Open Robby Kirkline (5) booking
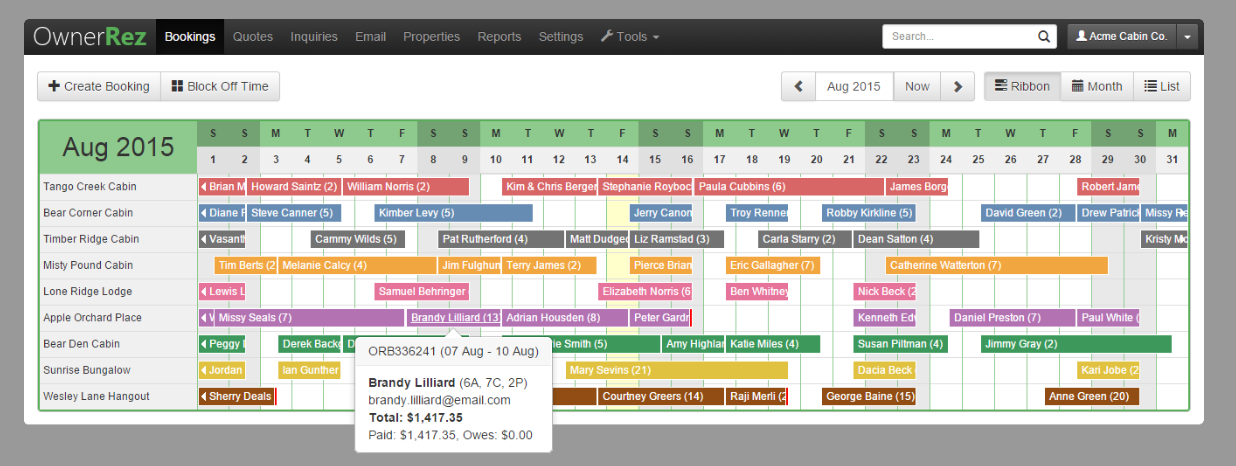This screenshot has height=466, width=1236. pos(868,213)
